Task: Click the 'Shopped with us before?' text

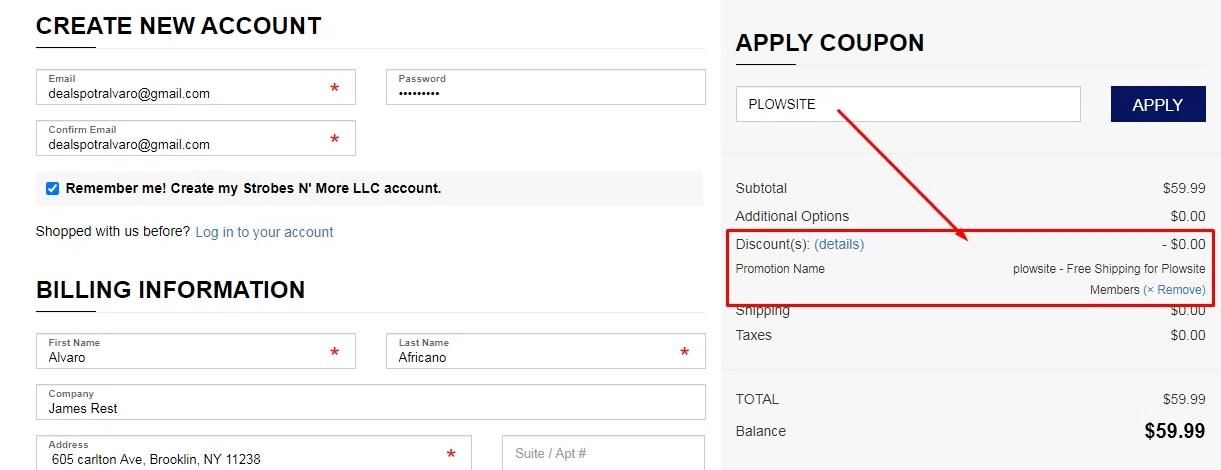Action: [112, 232]
